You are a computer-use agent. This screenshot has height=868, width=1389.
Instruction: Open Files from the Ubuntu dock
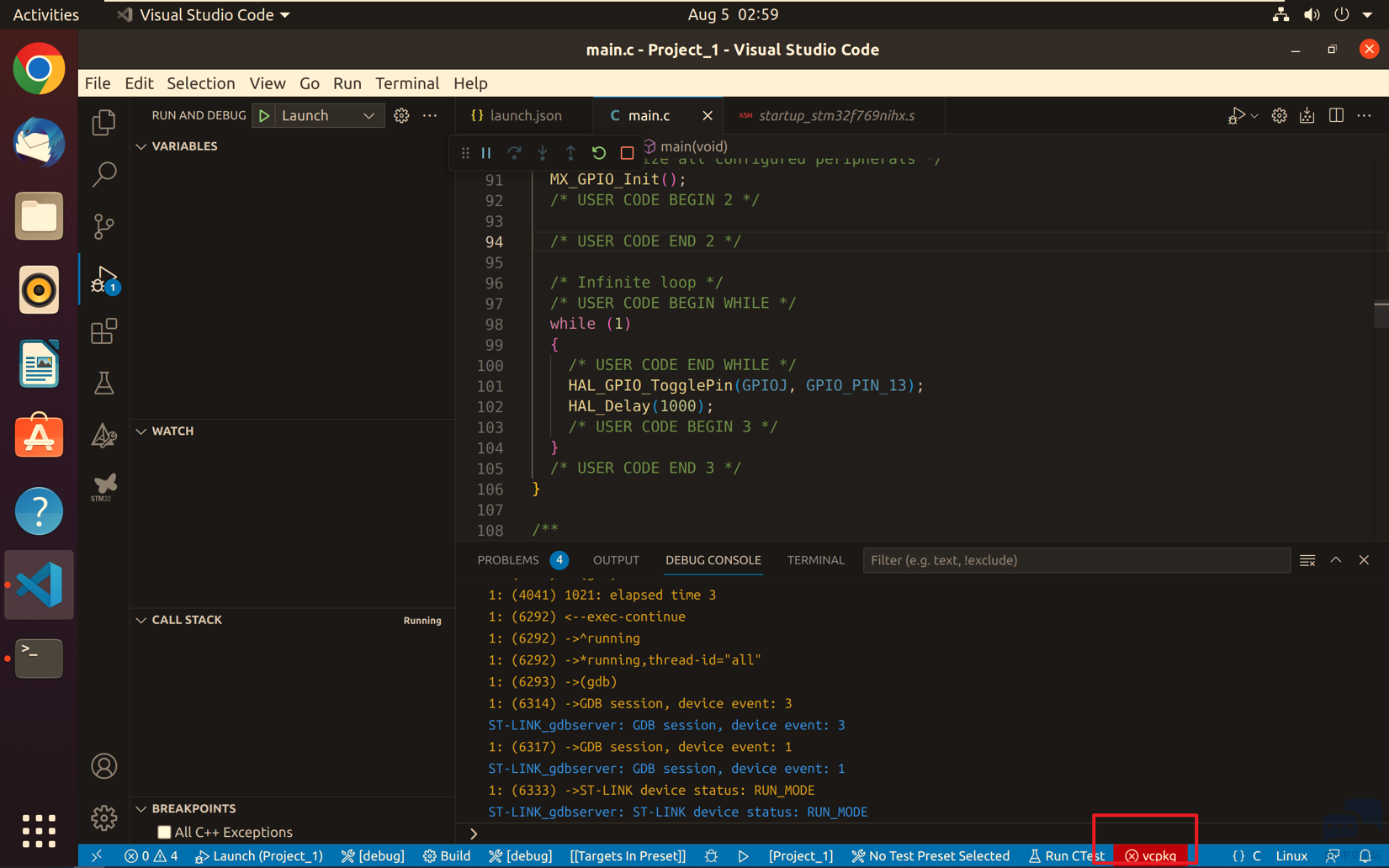coord(39,216)
